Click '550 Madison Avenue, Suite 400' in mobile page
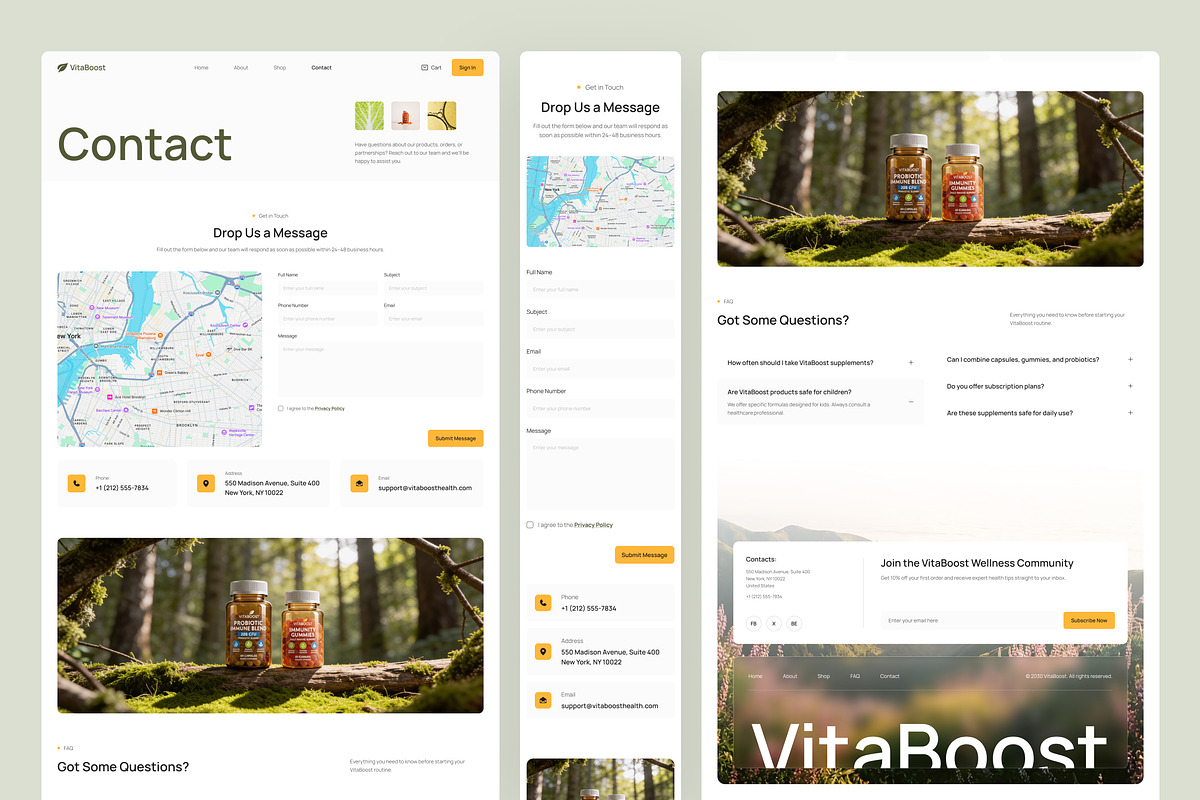This screenshot has width=1200, height=800. tap(610, 652)
